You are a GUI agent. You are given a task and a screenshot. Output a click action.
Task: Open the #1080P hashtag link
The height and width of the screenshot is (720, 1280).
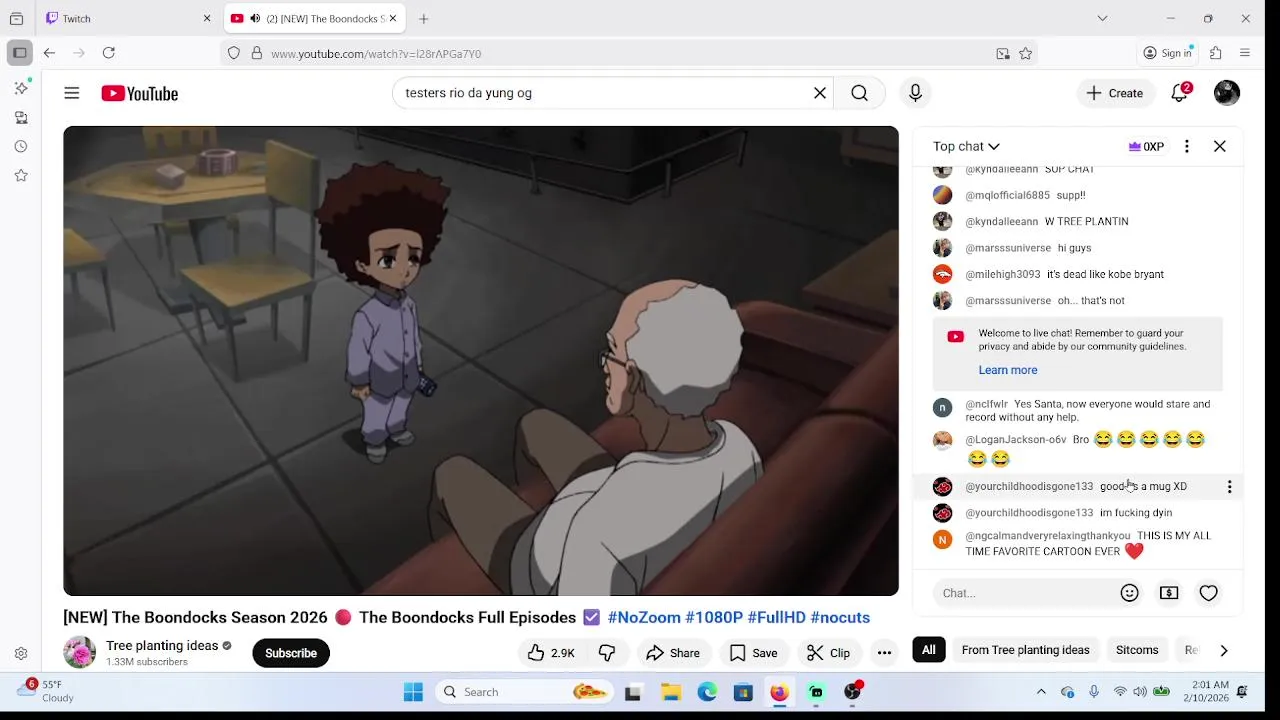pos(714,618)
